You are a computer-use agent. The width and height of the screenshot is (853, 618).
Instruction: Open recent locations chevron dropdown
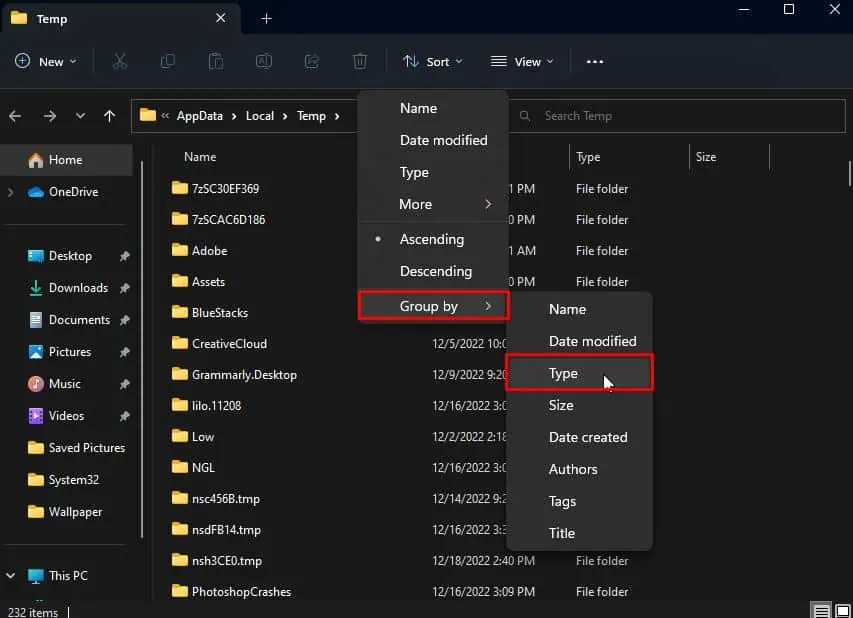[x=80, y=116]
